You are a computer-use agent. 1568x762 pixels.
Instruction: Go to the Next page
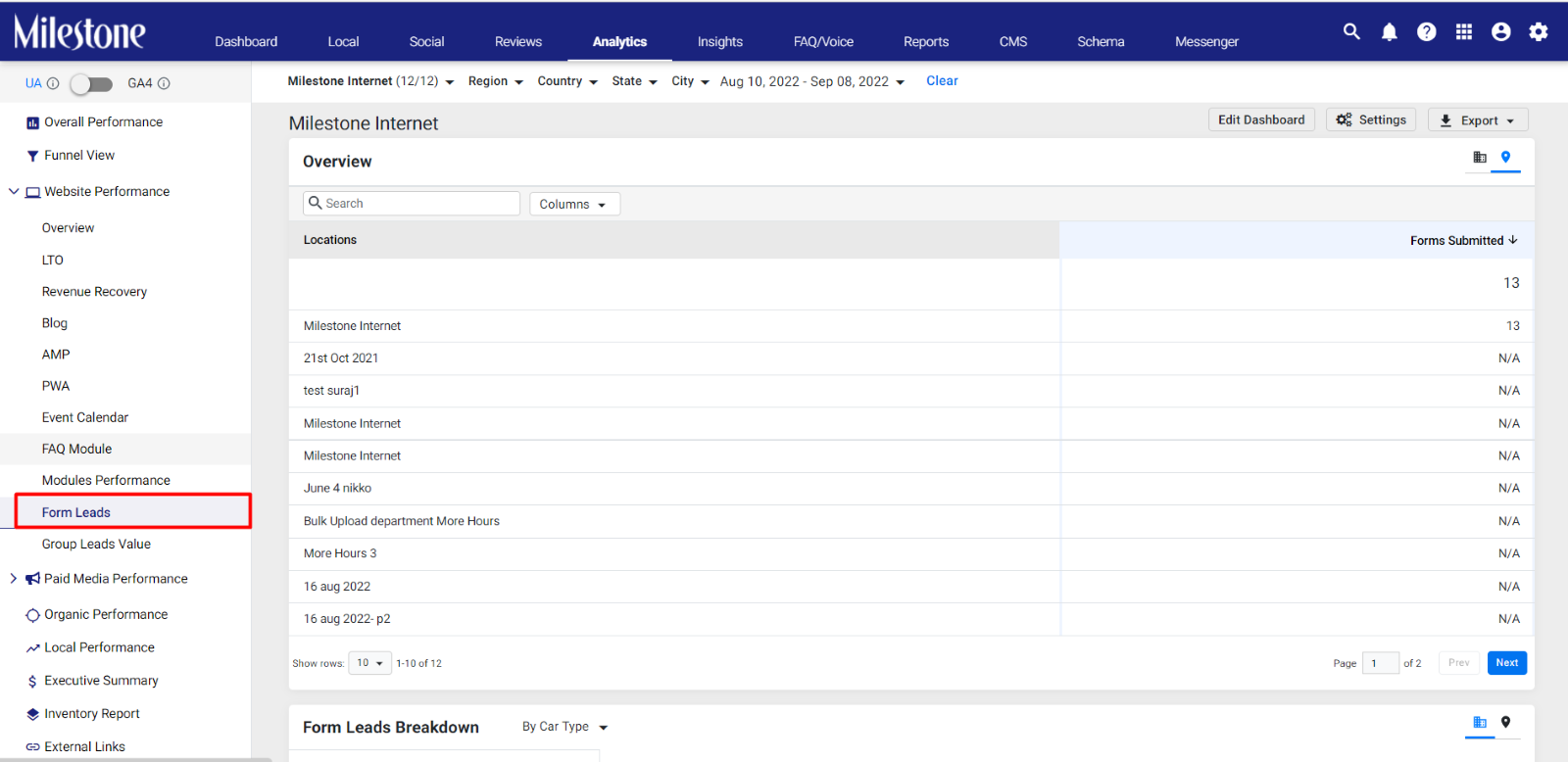[1507, 663]
